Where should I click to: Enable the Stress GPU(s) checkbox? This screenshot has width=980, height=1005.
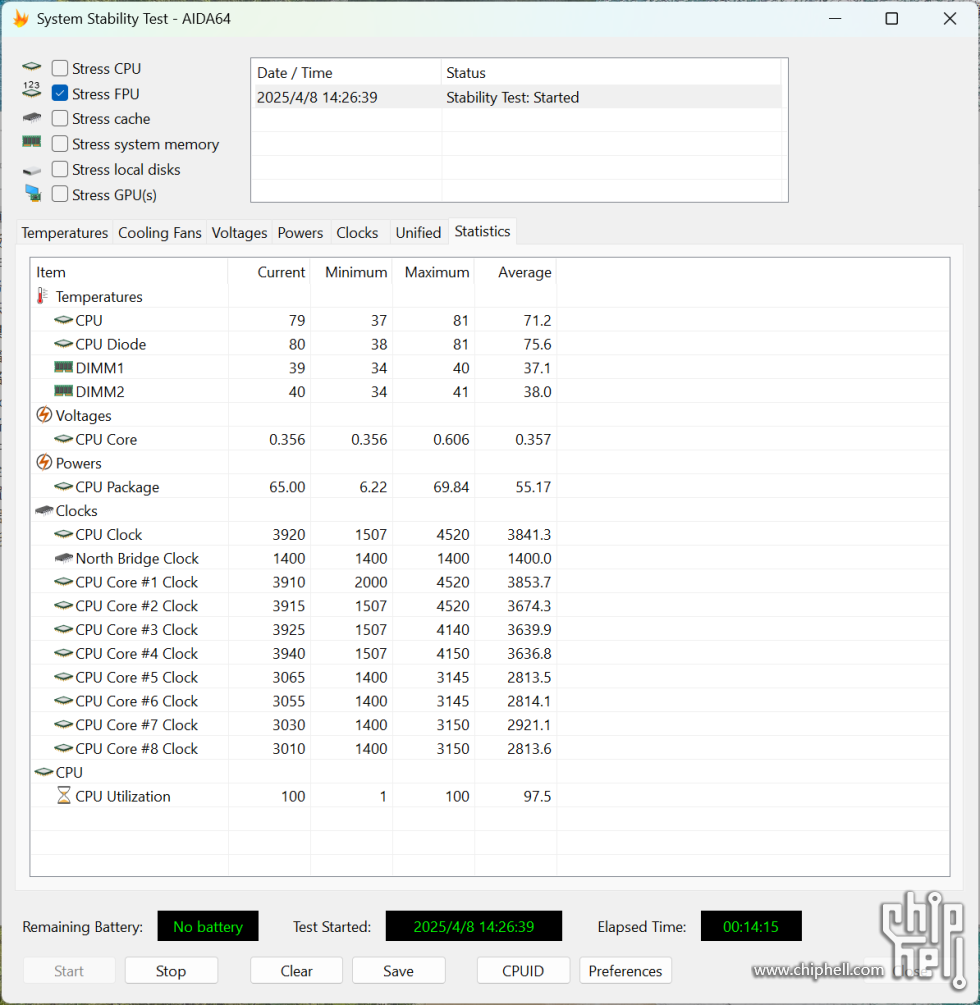tap(60, 194)
